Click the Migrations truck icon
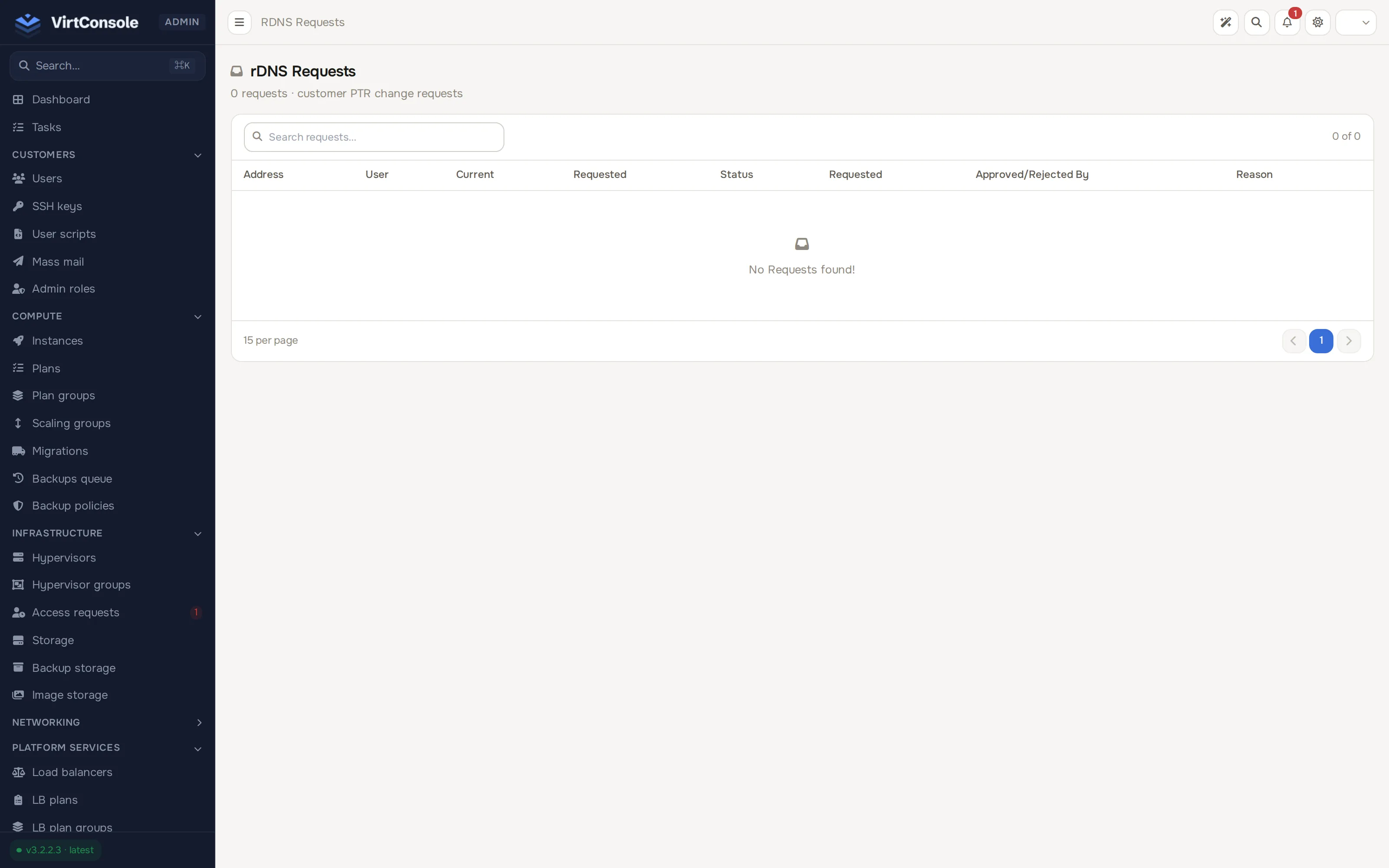 (x=18, y=450)
